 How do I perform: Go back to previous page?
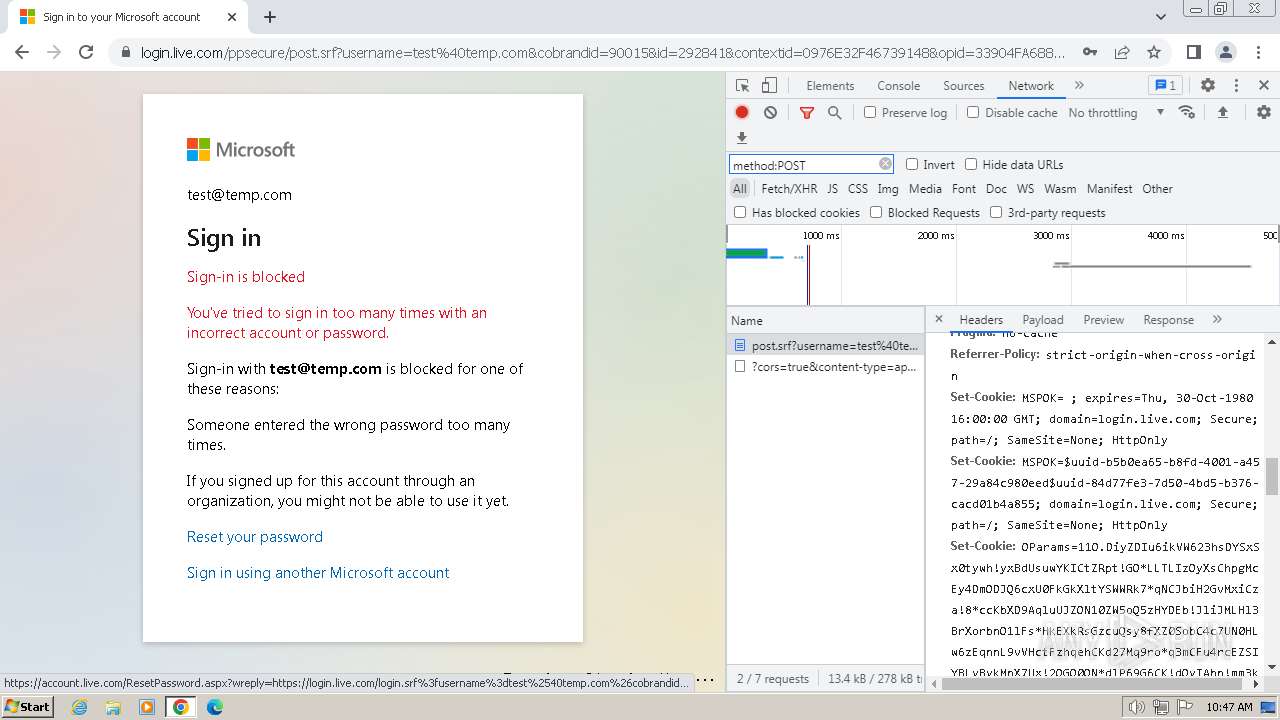[22, 52]
